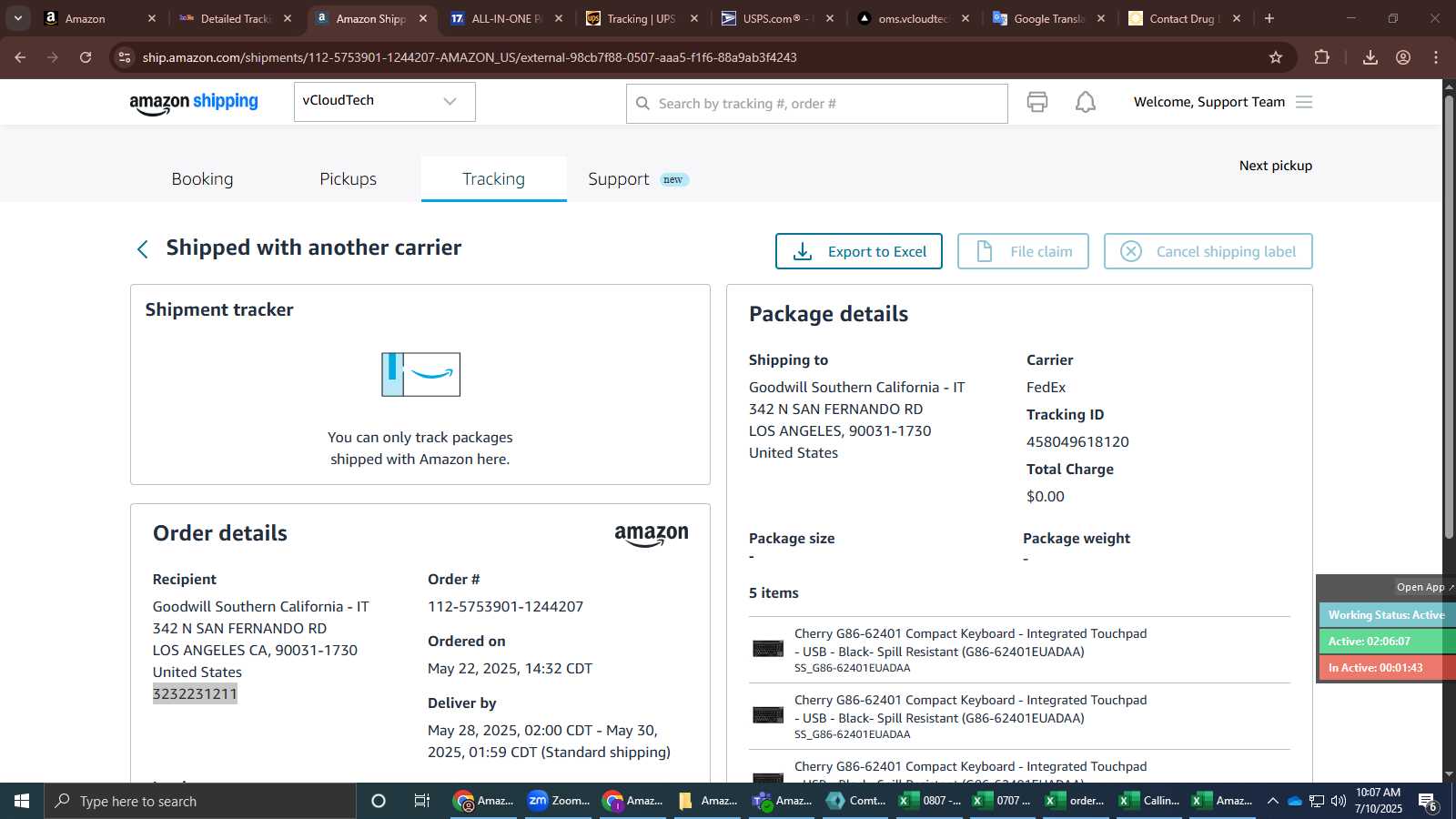This screenshot has height=819, width=1456.
Task: Open the Windows notification center
Action: click(1428, 802)
